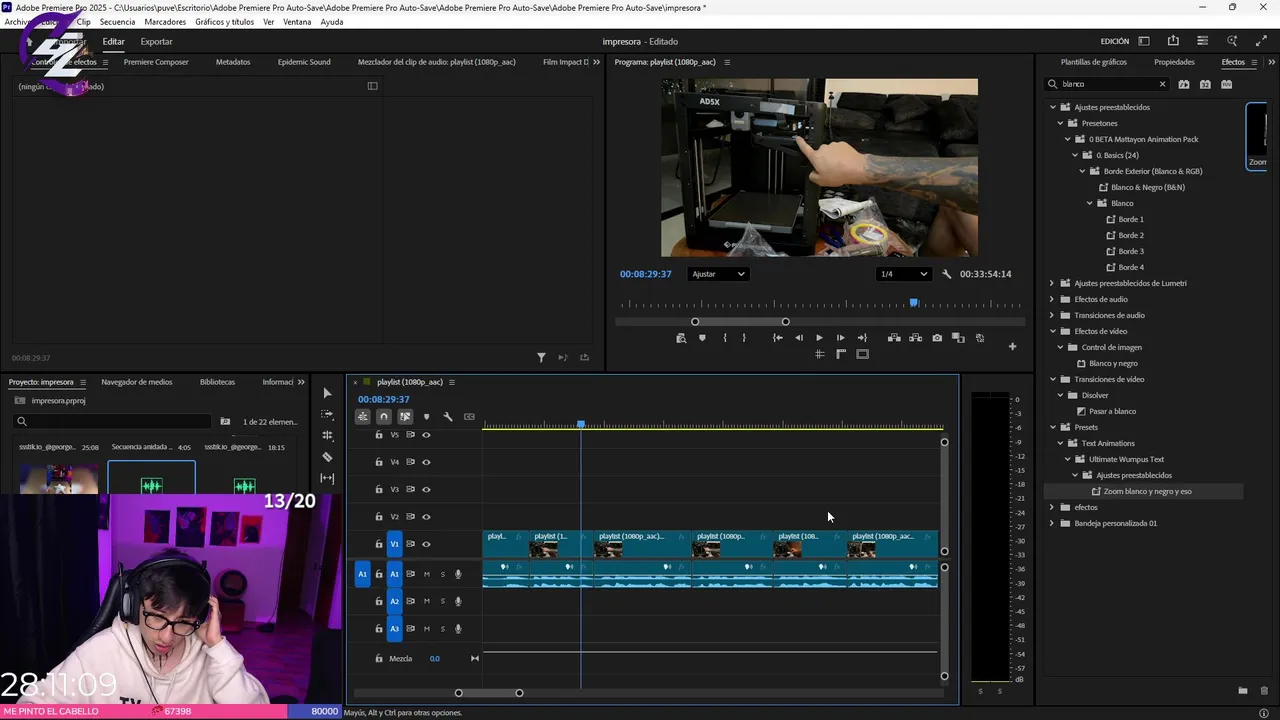1280x720 pixels.
Task: Expand Efectos de audio folder
Action: [x=1052, y=299]
